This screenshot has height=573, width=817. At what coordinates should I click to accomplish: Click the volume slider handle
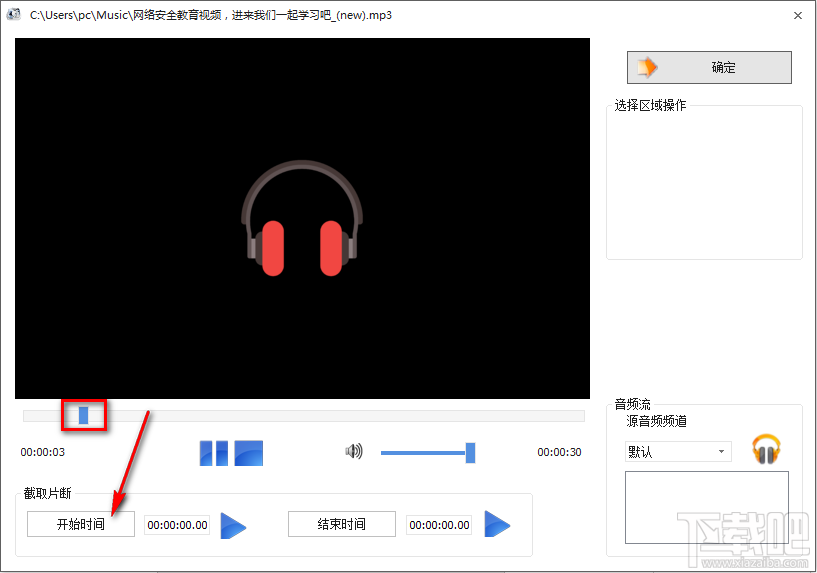tap(470, 453)
